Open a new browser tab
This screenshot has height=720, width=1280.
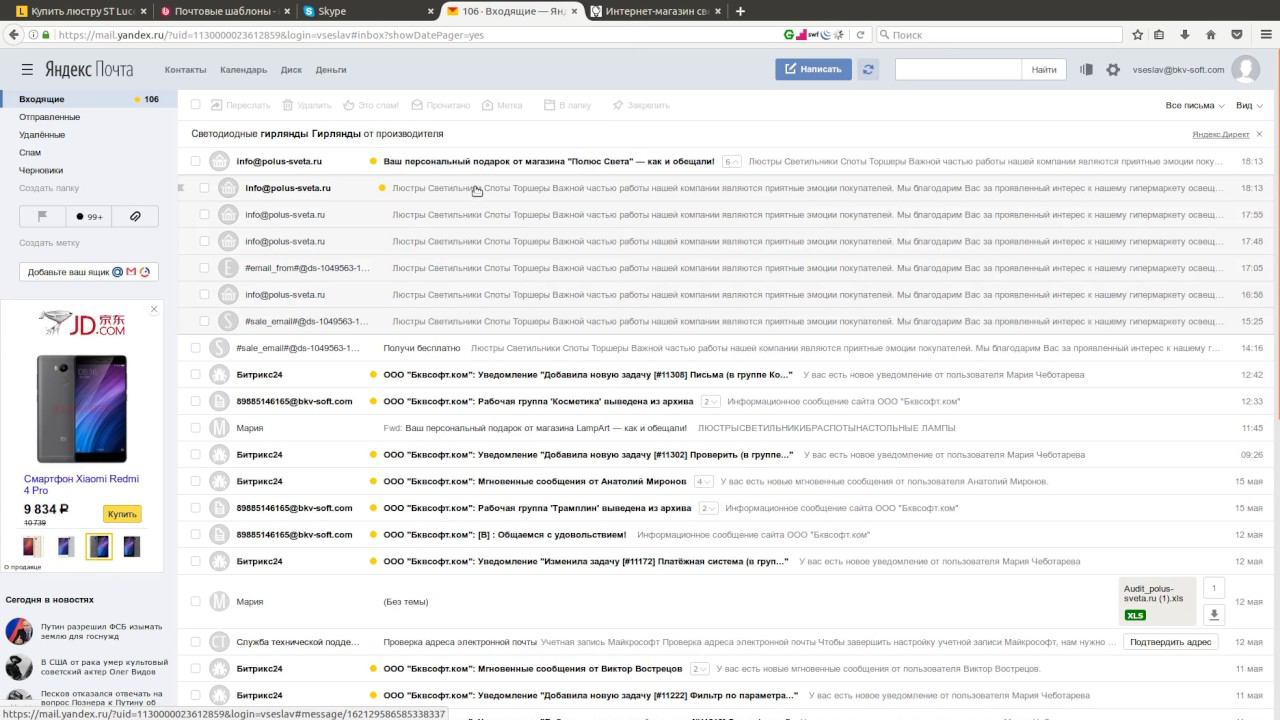click(x=740, y=12)
